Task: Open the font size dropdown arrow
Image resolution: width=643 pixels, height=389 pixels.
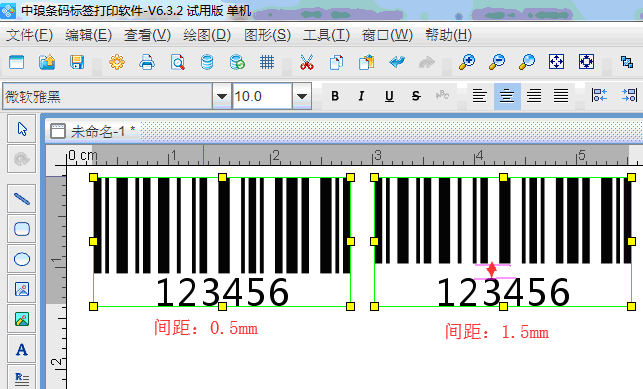Action: 302,96
